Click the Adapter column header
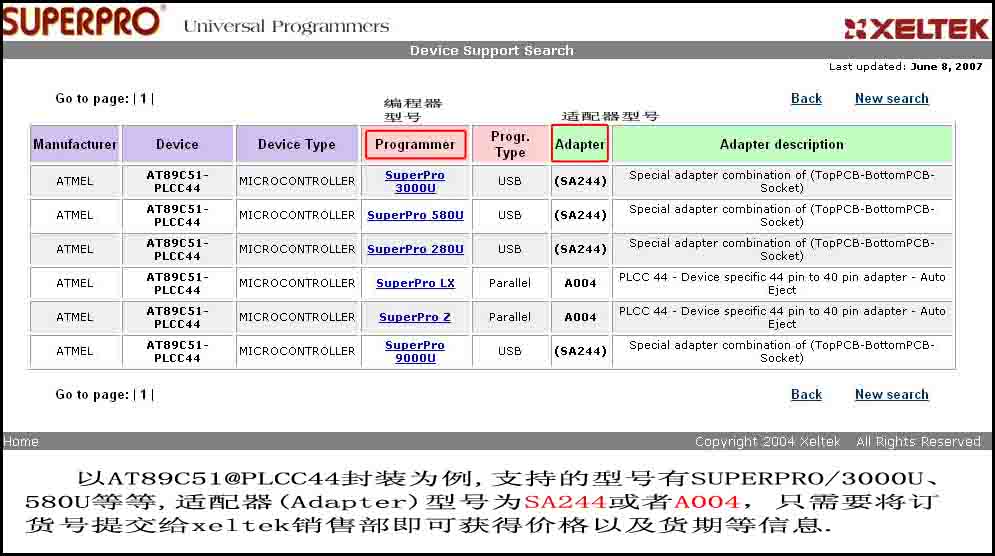This screenshot has width=995, height=556. tap(580, 144)
